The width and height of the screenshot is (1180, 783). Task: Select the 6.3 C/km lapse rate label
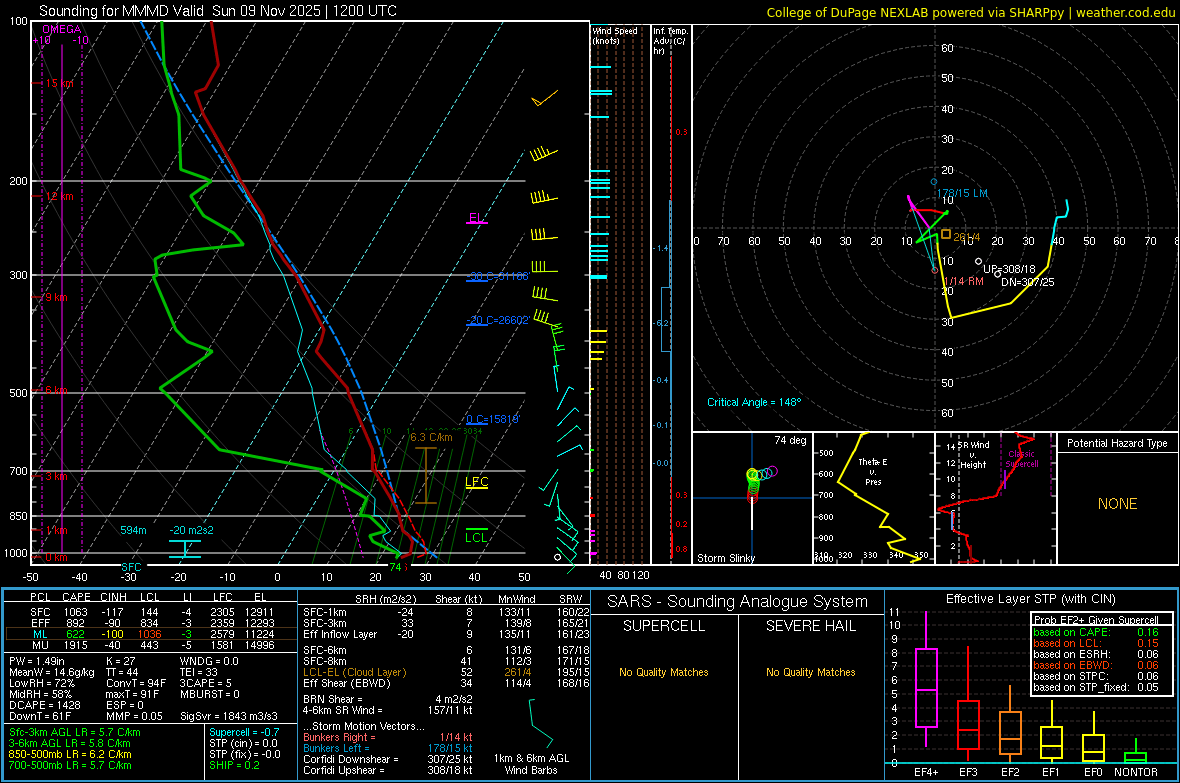[431, 437]
